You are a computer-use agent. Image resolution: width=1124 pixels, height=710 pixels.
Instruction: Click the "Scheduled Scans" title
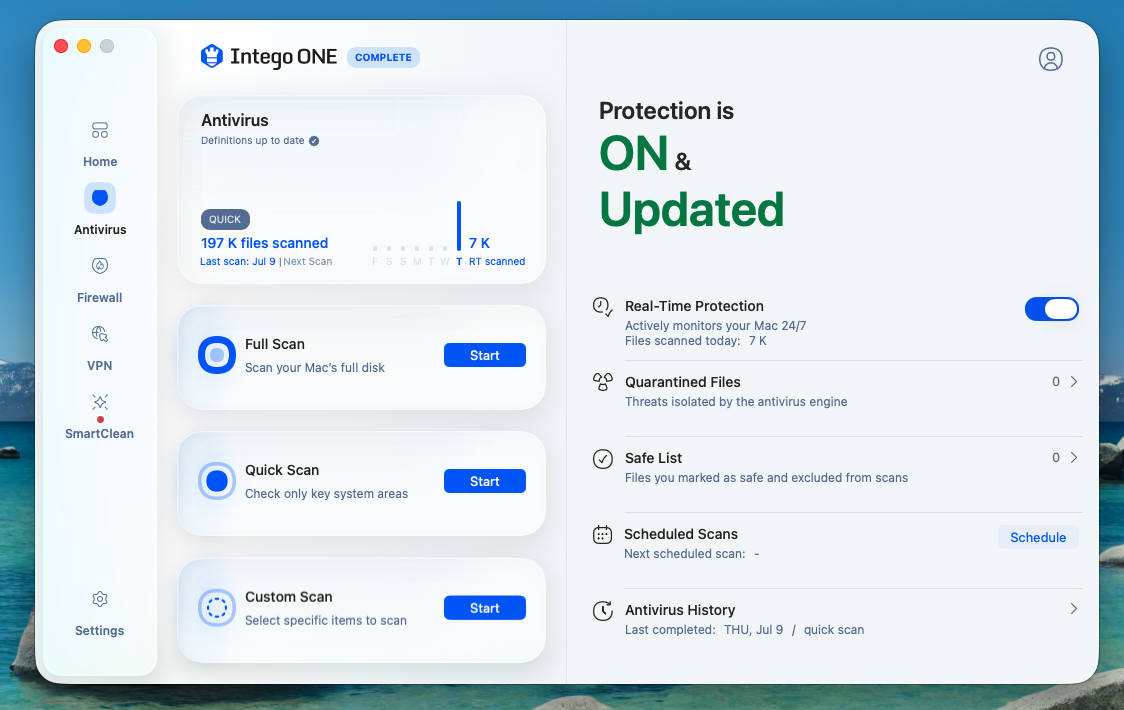pos(680,534)
